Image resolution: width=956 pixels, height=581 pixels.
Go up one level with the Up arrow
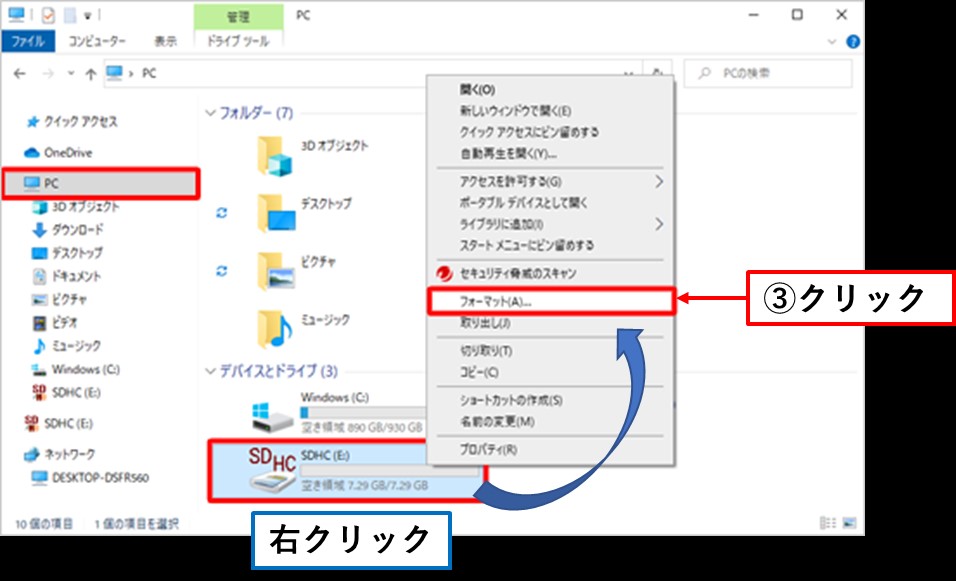click(91, 74)
